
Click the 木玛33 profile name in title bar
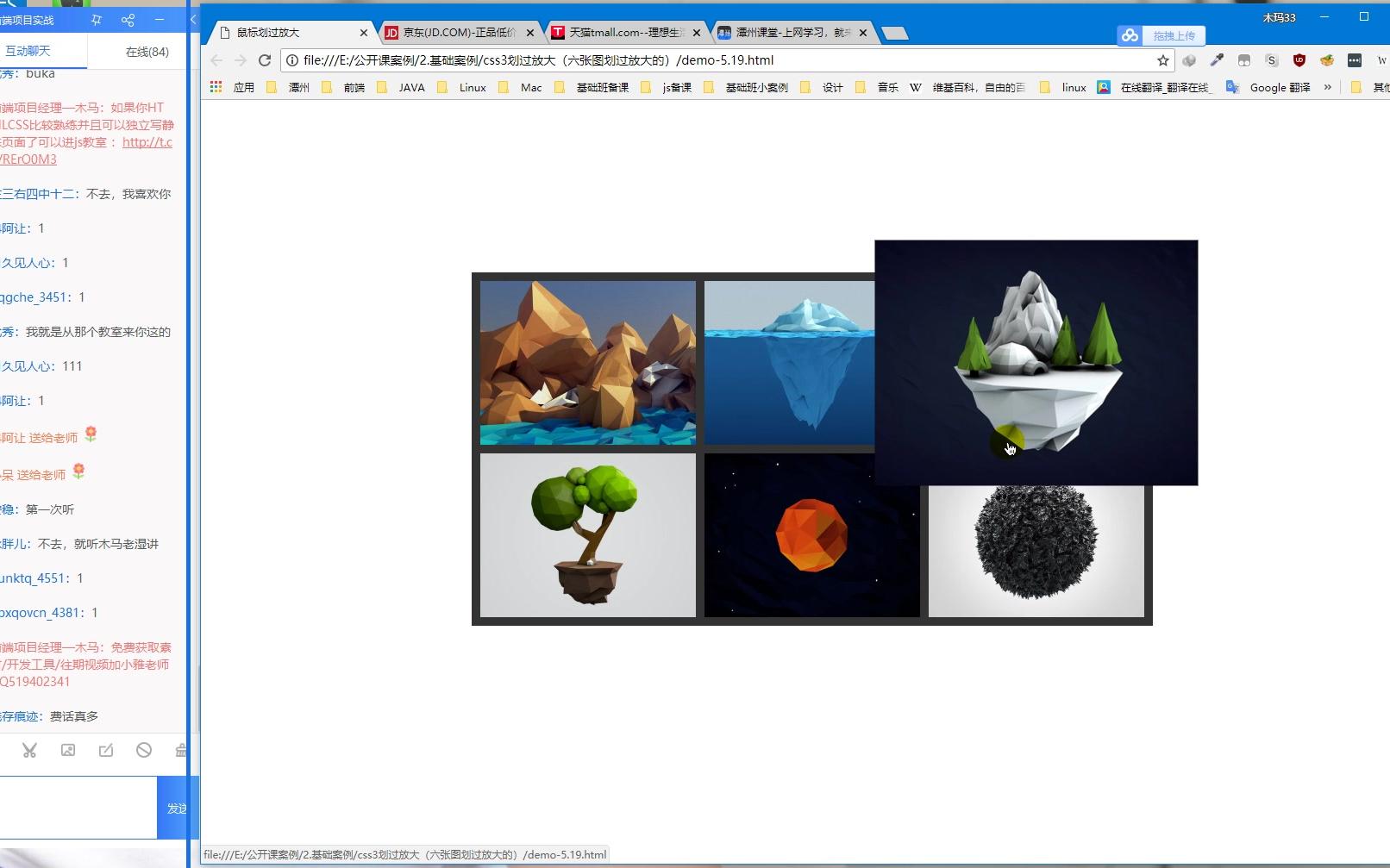point(1279,17)
